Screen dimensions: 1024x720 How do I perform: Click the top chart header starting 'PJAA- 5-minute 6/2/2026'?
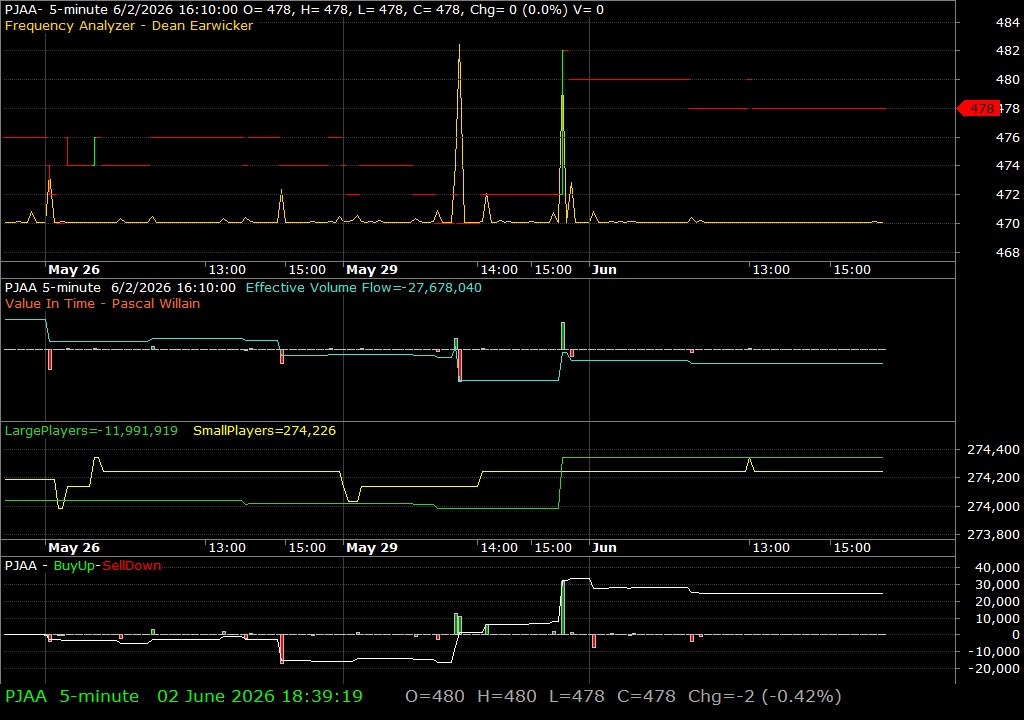coord(304,10)
